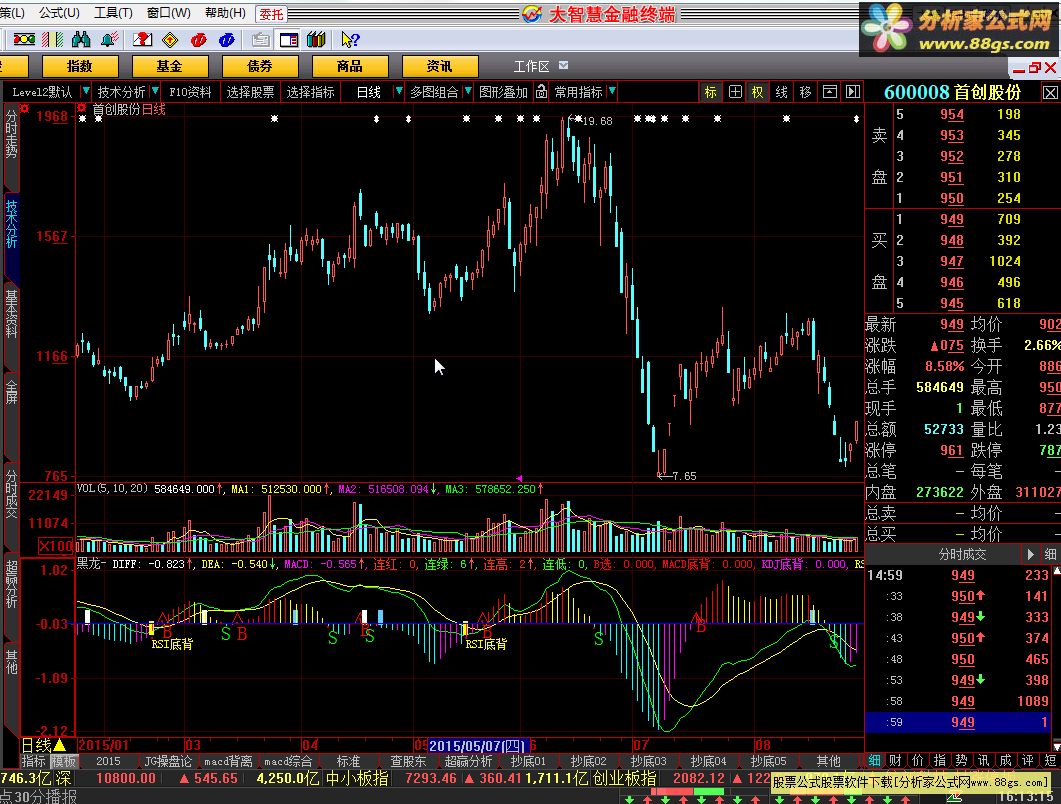Click the red circular logo icon
1061x804 pixels.
[x=198, y=40]
